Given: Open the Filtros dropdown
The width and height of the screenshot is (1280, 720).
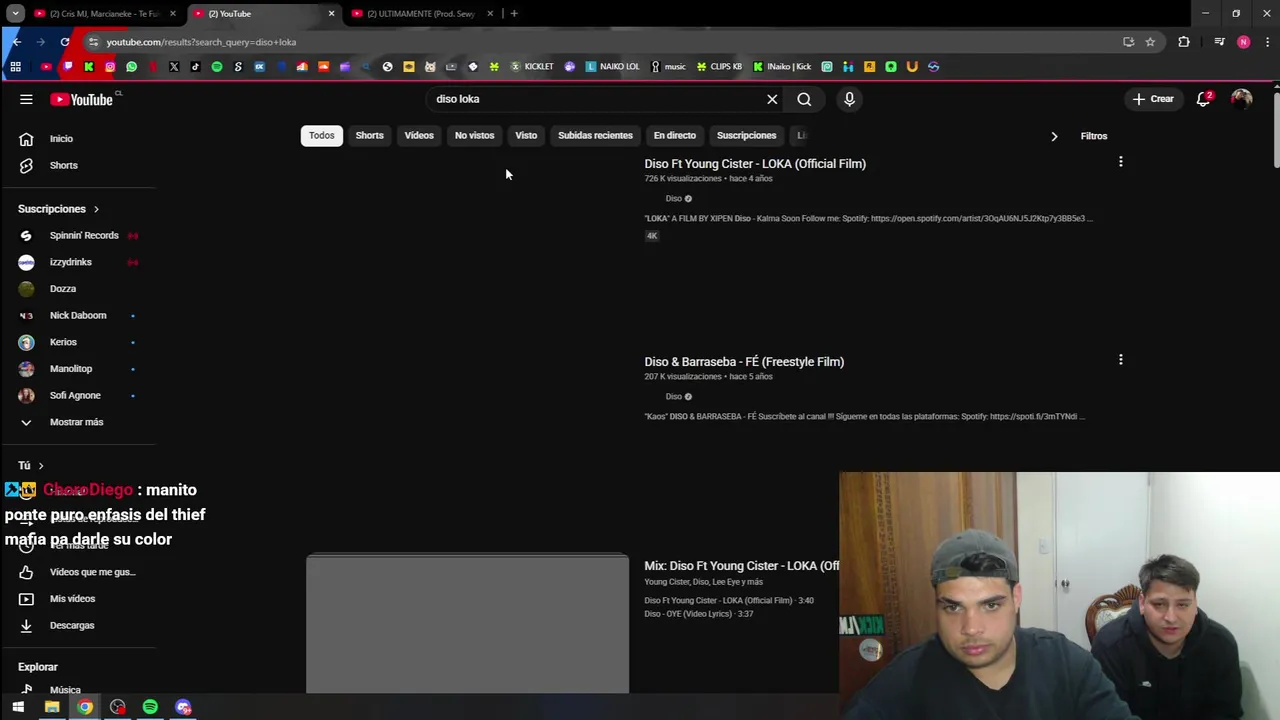Looking at the screenshot, I should (x=1094, y=136).
